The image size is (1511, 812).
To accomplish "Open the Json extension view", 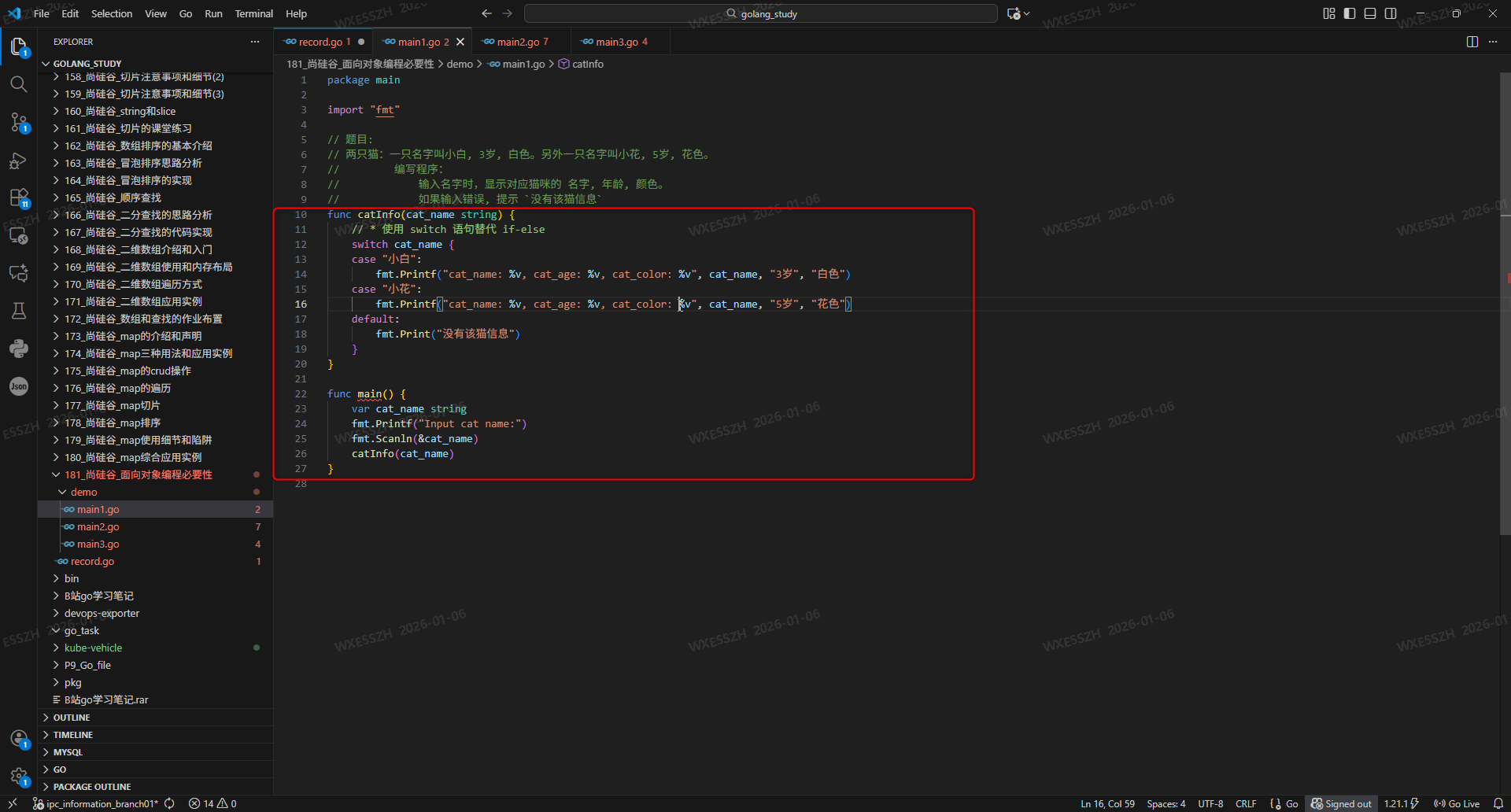I will click(x=19, y=386).
